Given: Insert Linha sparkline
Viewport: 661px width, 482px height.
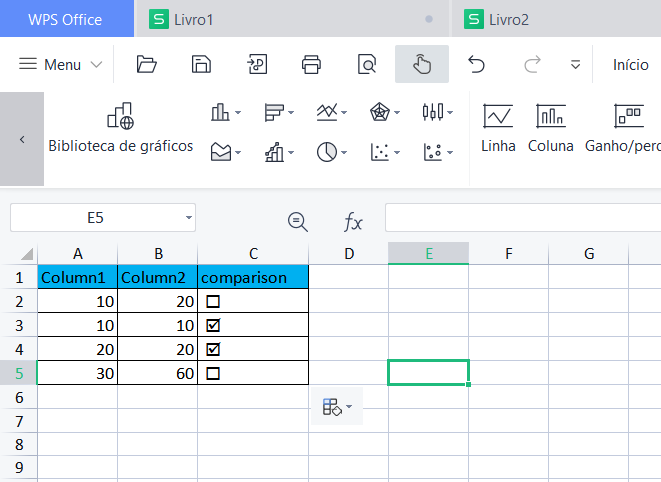Looking at the screenshot, I should click(x=498, y=128).
